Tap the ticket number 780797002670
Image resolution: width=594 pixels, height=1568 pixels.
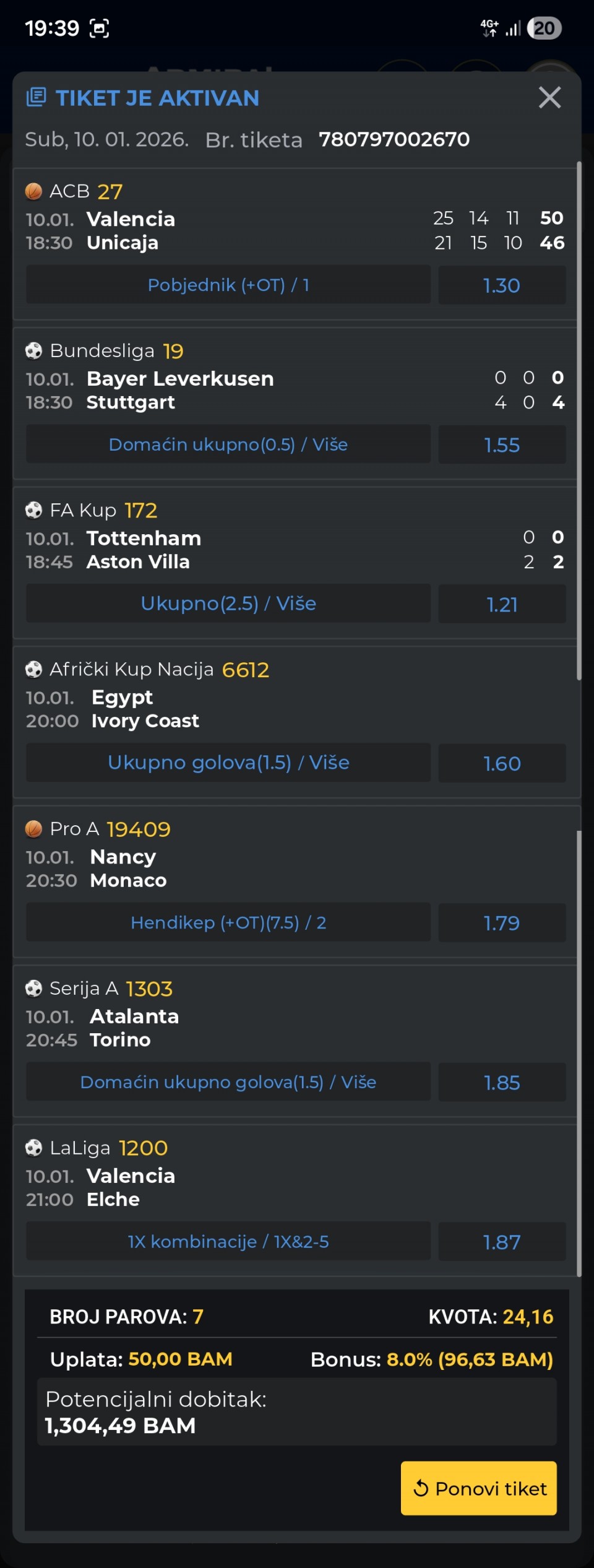click(x=394, y=140)
